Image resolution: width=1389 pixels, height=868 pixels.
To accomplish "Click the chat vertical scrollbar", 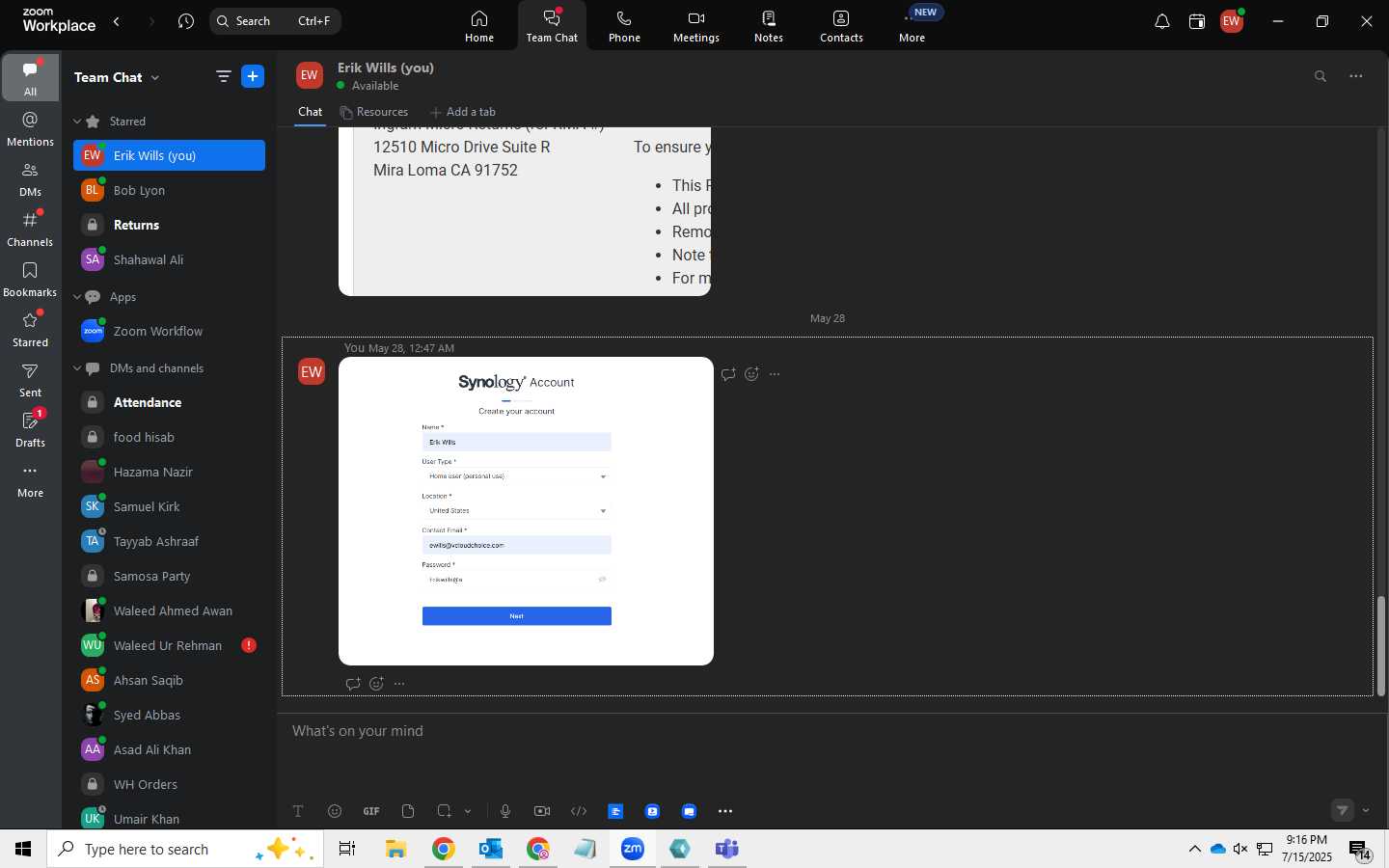I will tap(1380, 645).
